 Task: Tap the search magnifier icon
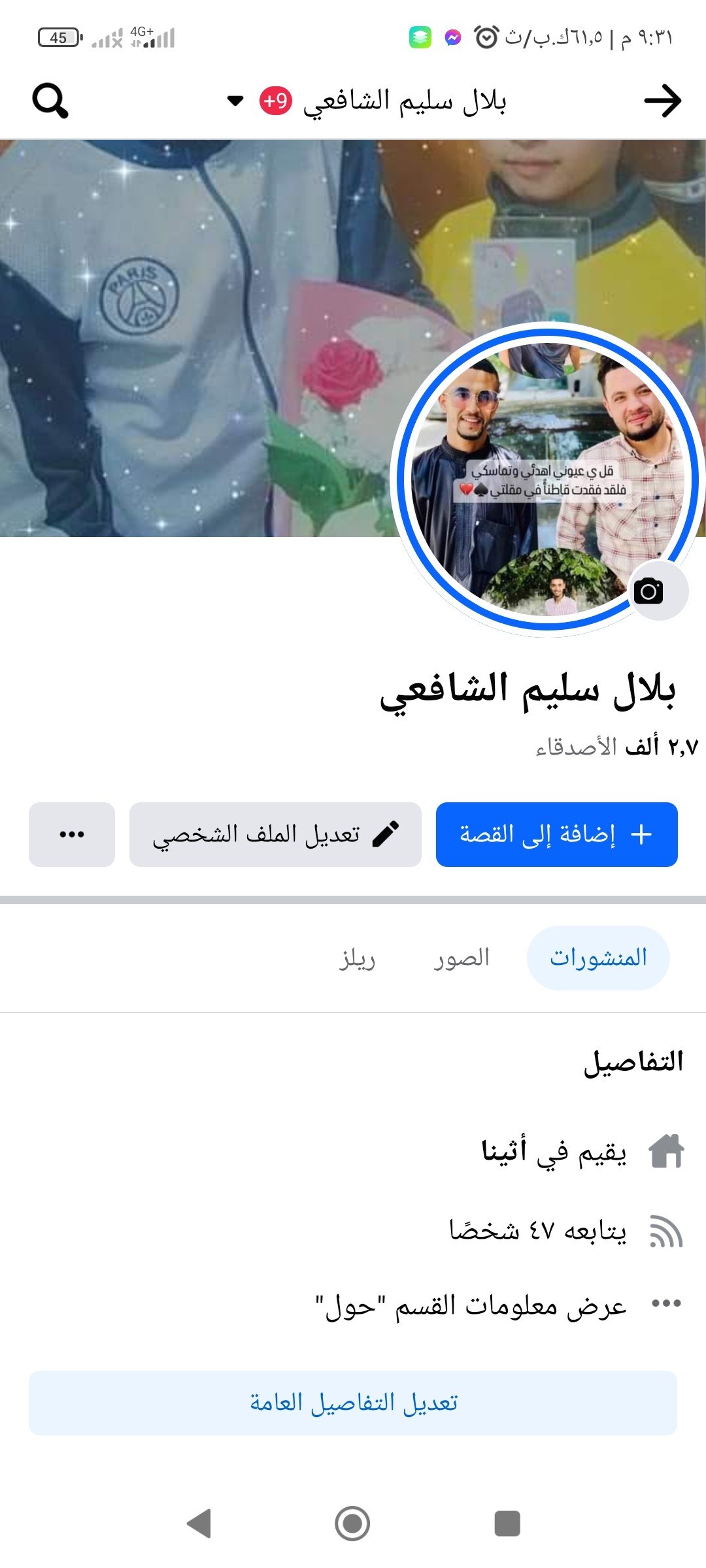tap(50, 101)
